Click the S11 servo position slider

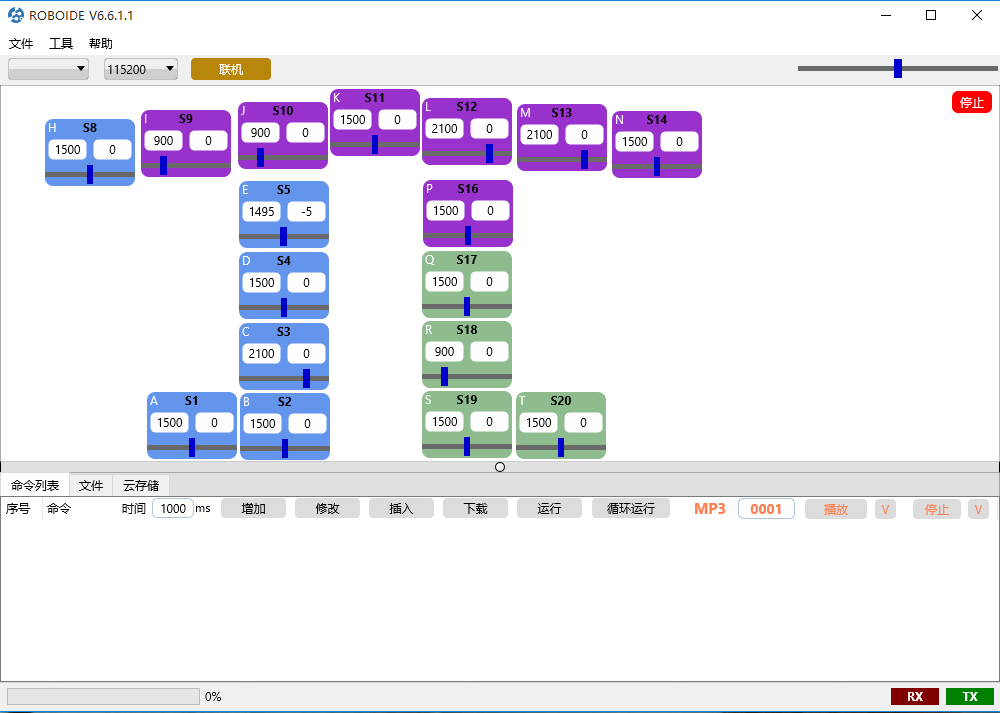tap(374, 144)
